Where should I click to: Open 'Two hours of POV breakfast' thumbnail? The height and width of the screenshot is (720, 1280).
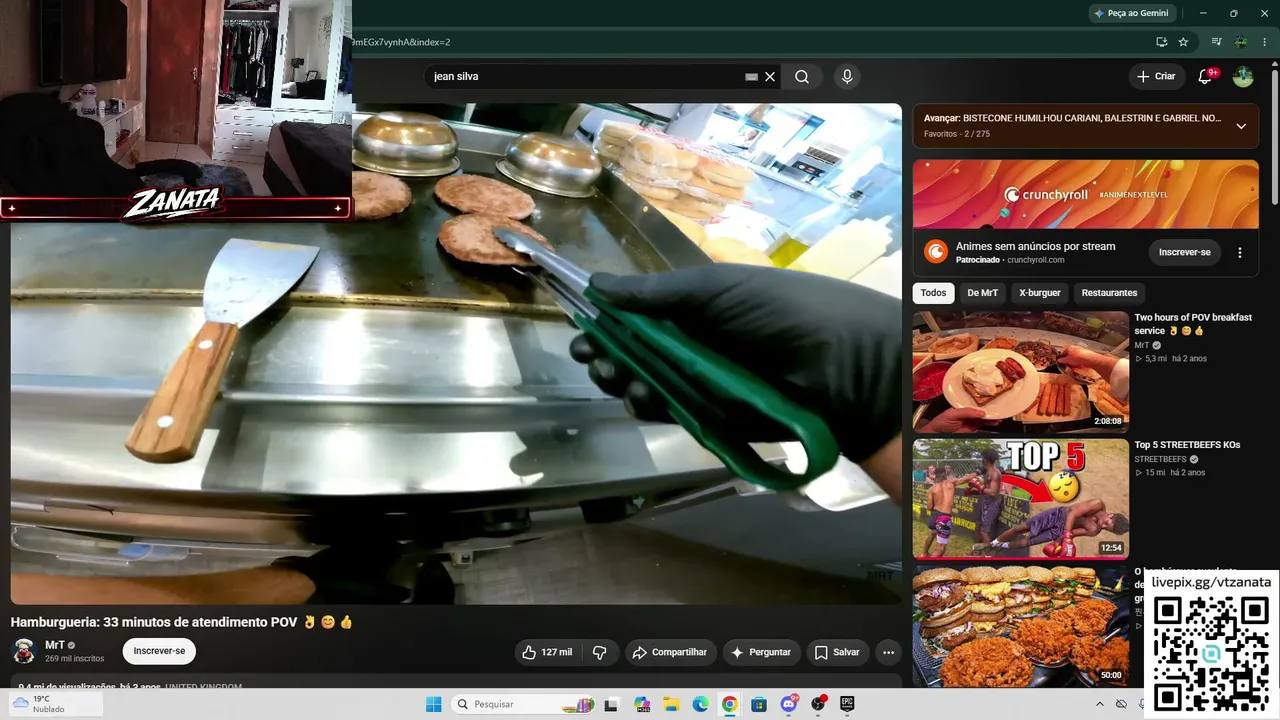click(x=1021, y=372)
